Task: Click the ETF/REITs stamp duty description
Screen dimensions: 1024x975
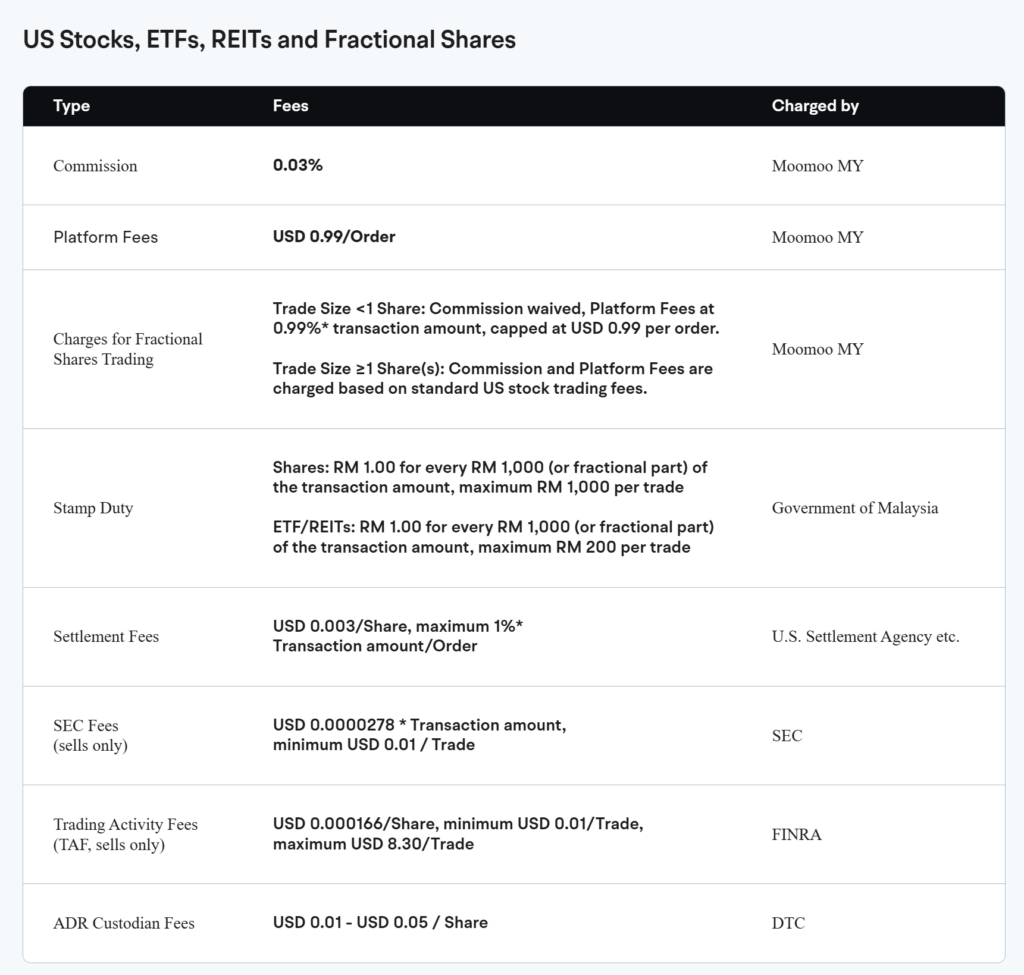Action: click(493, 537)
